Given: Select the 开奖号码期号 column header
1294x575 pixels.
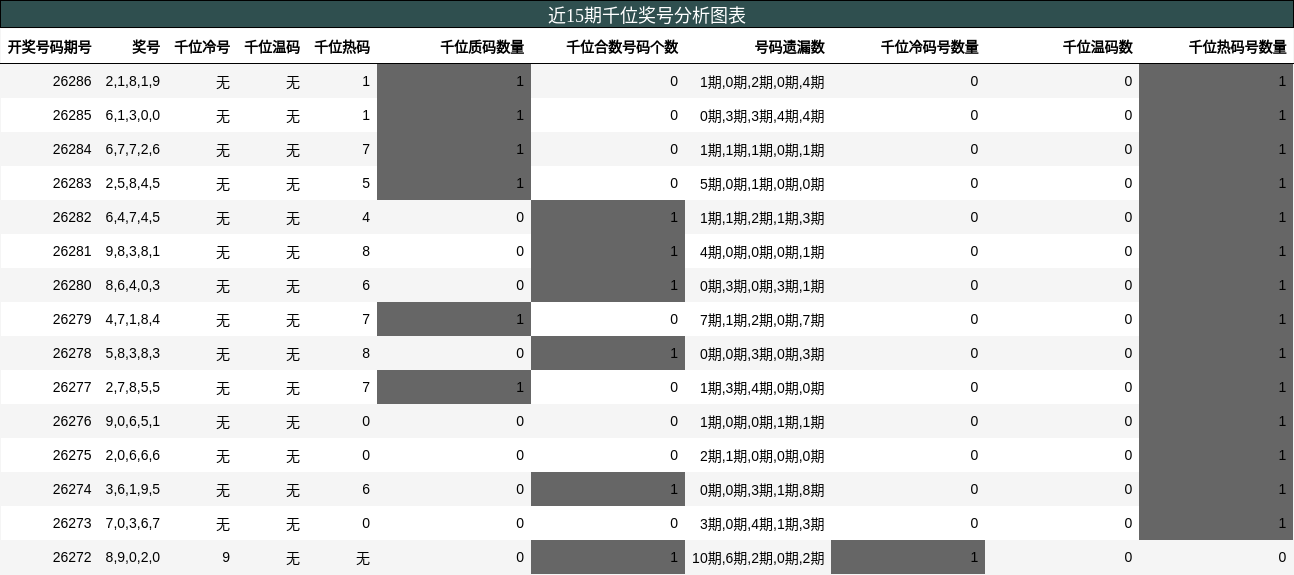Looking at the screenshot, I should pyautogui.click(x=50, y=47).
